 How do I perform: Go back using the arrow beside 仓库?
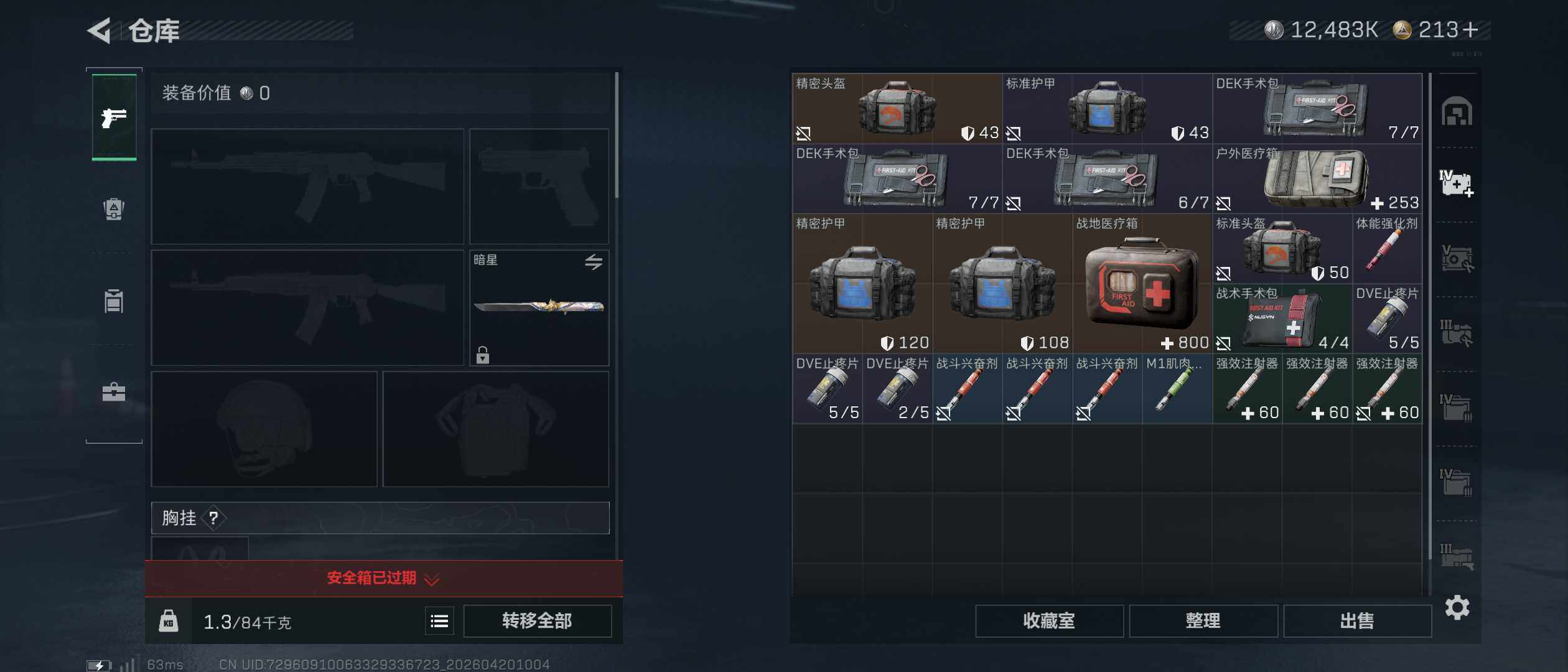pyautogui.click(x=100, y=30)
